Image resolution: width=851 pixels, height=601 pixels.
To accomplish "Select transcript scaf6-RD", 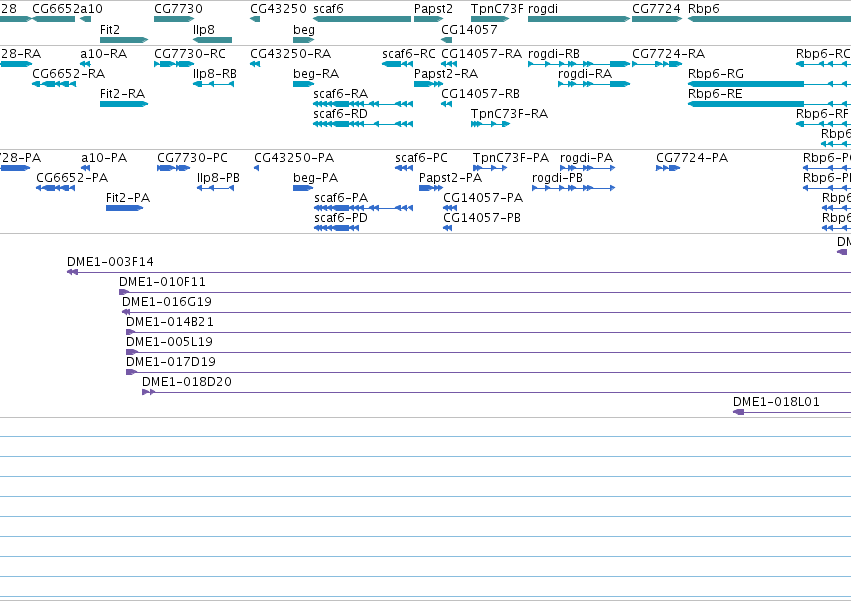I will [363, 124].
